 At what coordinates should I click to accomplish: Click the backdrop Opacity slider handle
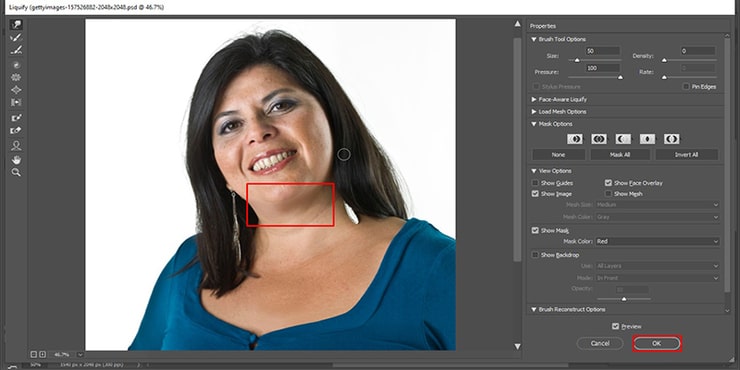click(x=624, y=299)
